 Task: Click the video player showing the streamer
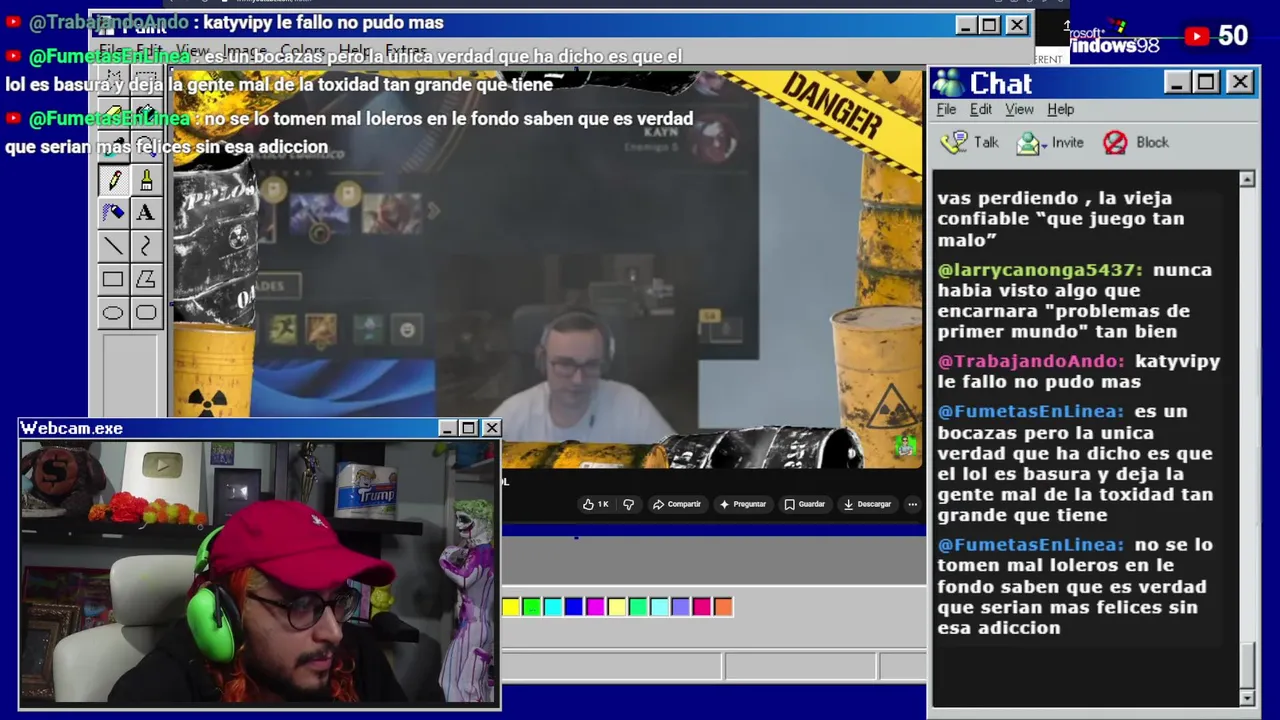coord(547,270)
